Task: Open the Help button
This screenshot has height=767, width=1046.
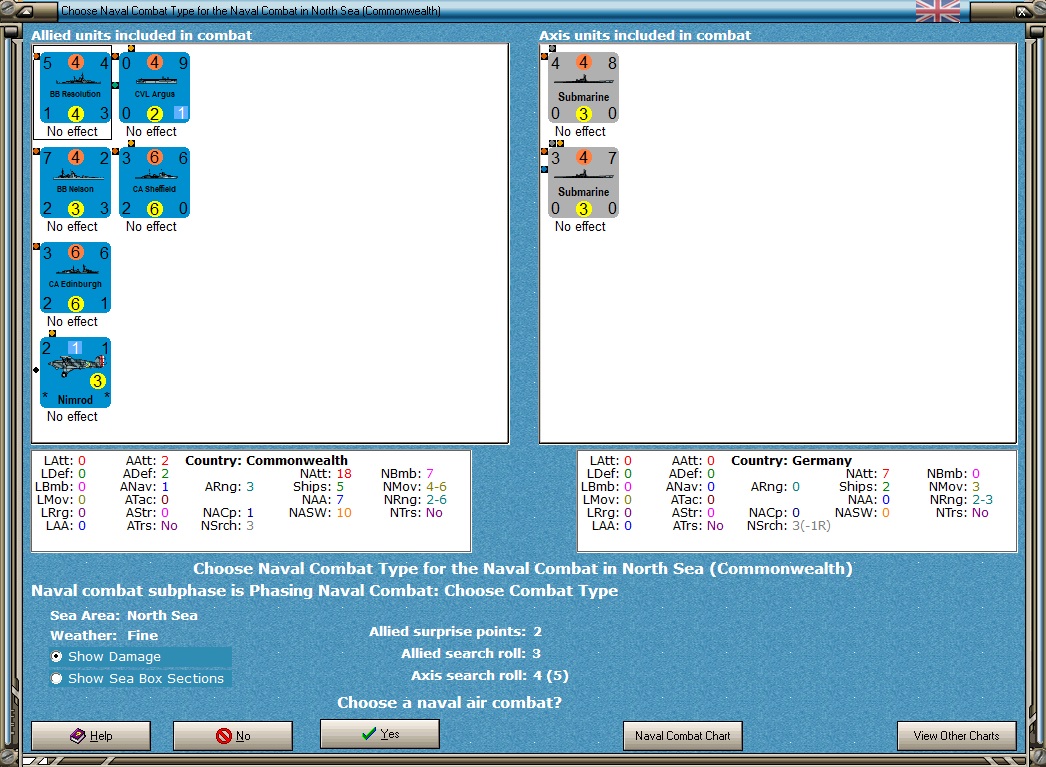Action: coord(91,736)
